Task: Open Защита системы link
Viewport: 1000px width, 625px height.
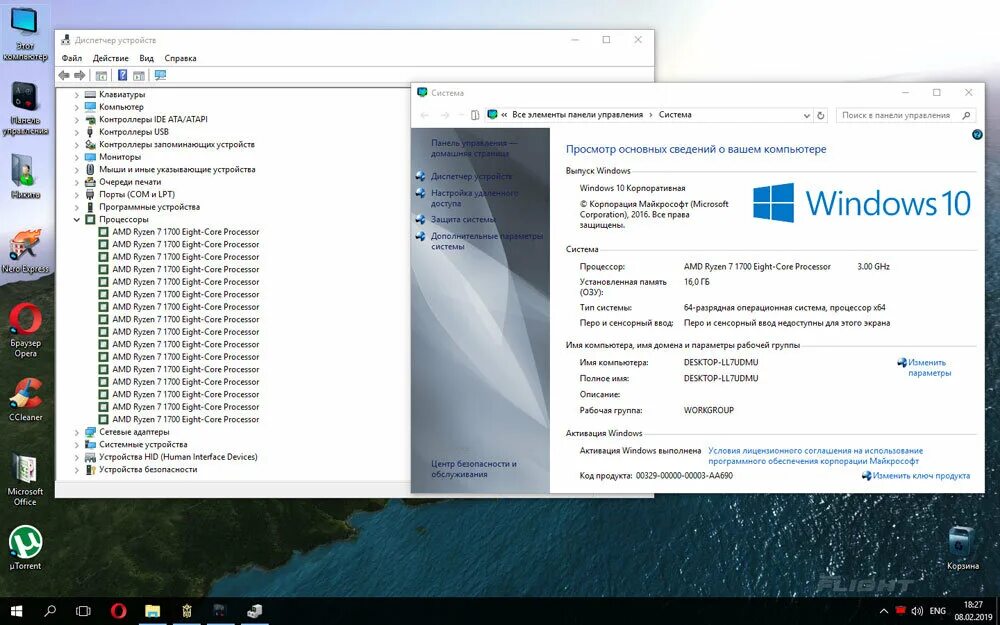Action: point(463,219)
